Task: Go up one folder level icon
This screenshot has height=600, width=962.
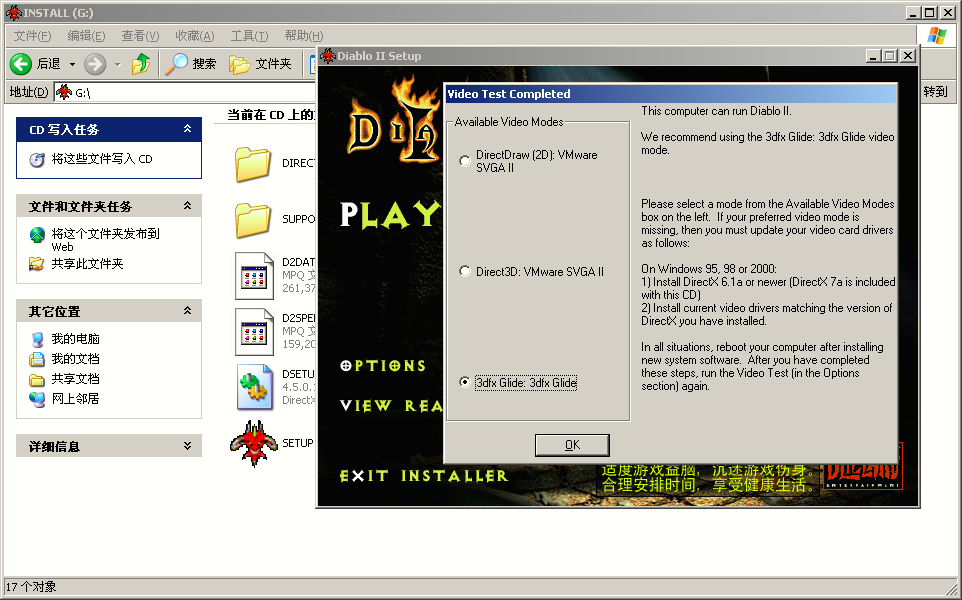Action: [x=141, y=63]
